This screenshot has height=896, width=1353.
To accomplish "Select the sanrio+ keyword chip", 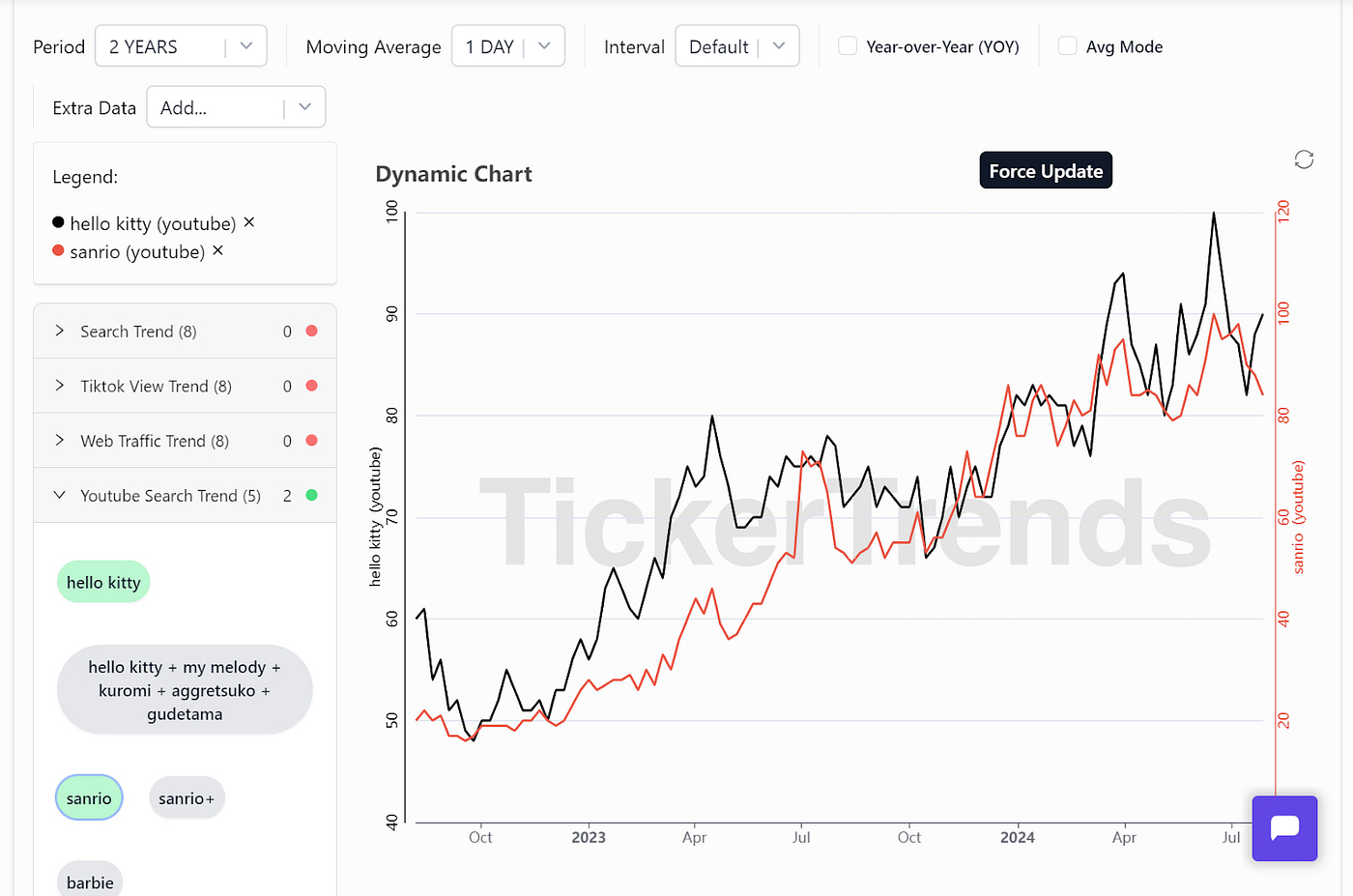I will (x=187, y=798).
